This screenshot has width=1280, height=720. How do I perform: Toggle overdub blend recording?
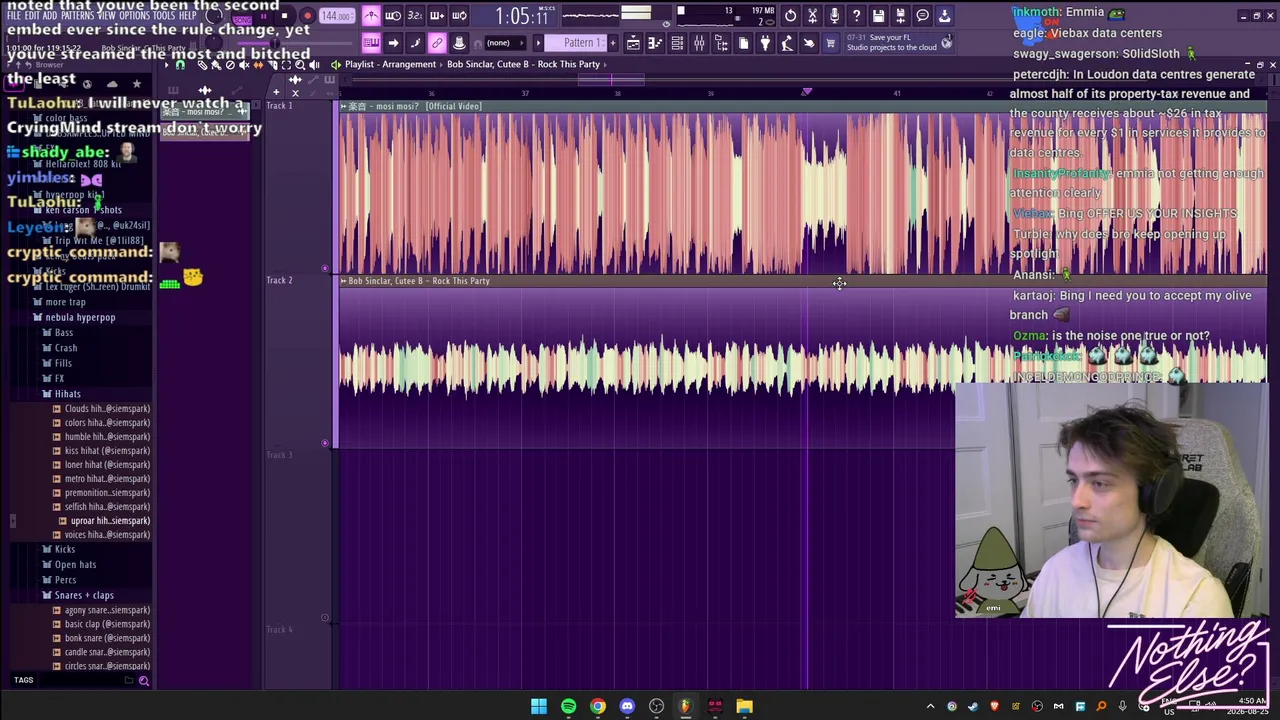pos(437,15)
